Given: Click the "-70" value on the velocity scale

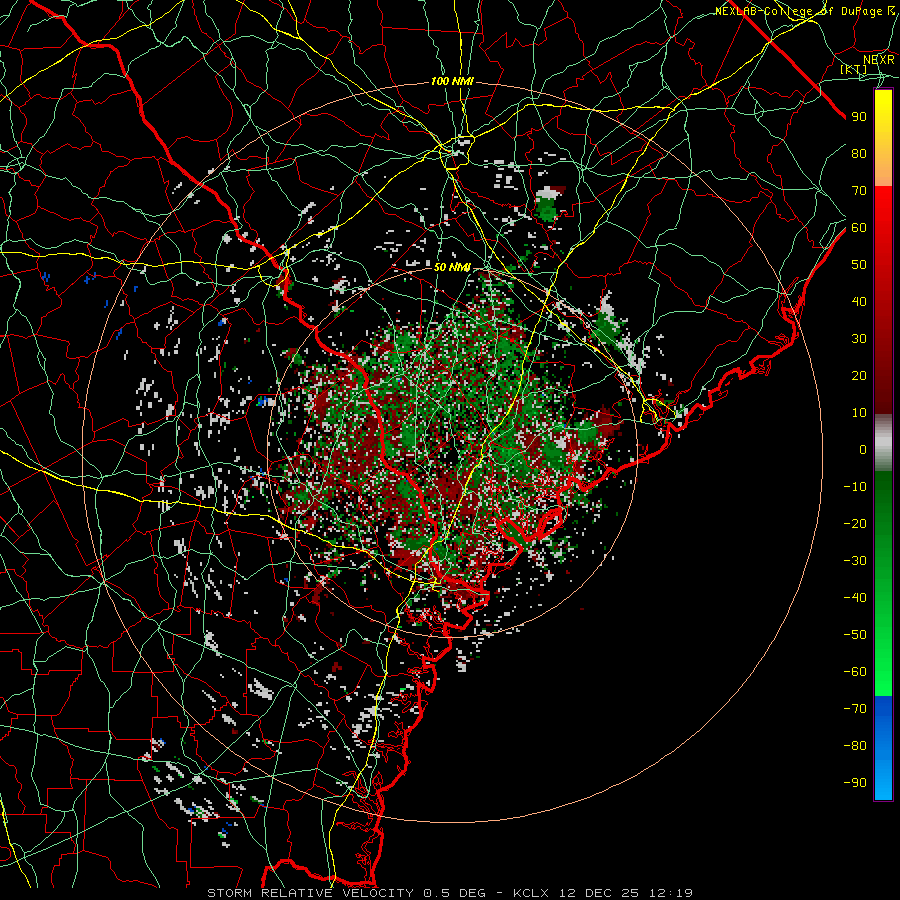Looking at the screenshot, I should [855, 709].
